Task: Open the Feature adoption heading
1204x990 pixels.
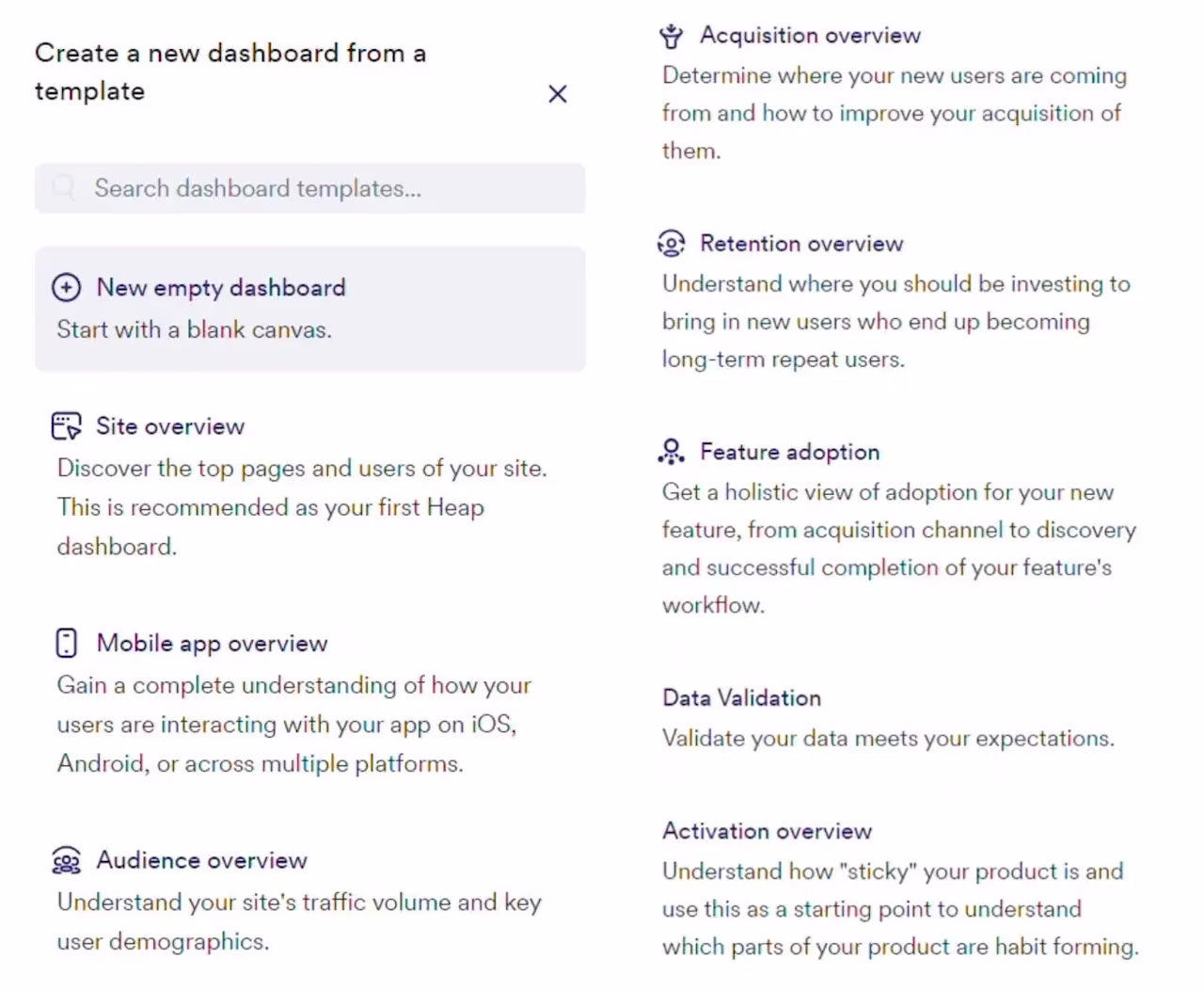Action: point(790,452)
